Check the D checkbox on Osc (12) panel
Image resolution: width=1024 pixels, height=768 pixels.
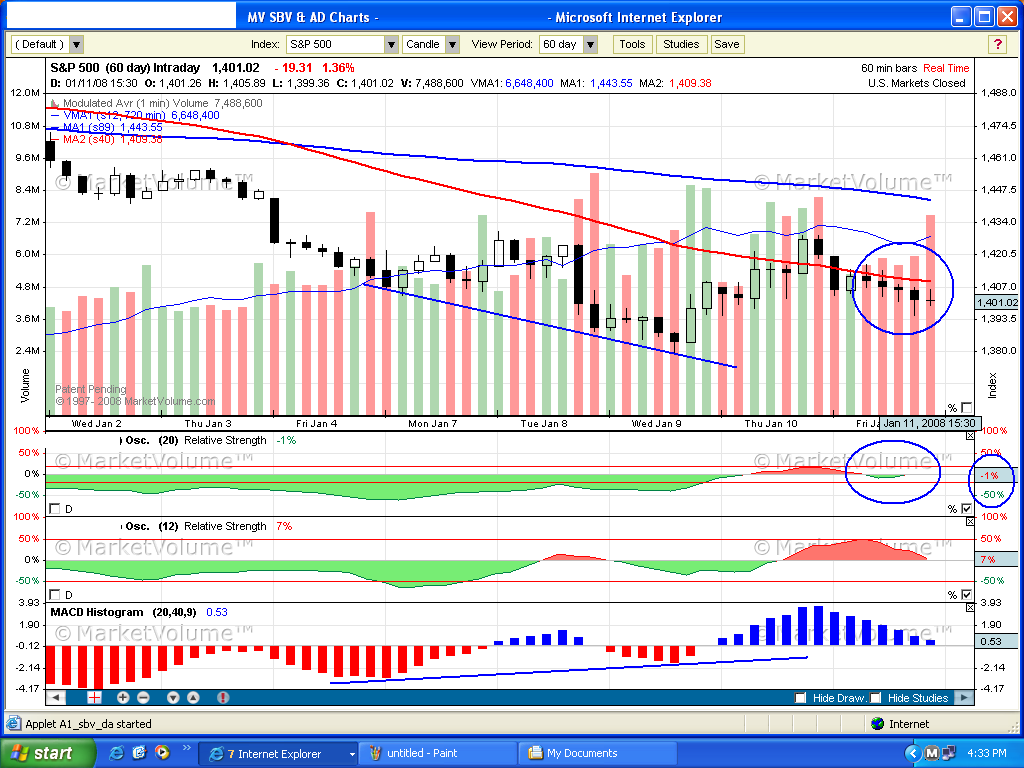(55, 594)
